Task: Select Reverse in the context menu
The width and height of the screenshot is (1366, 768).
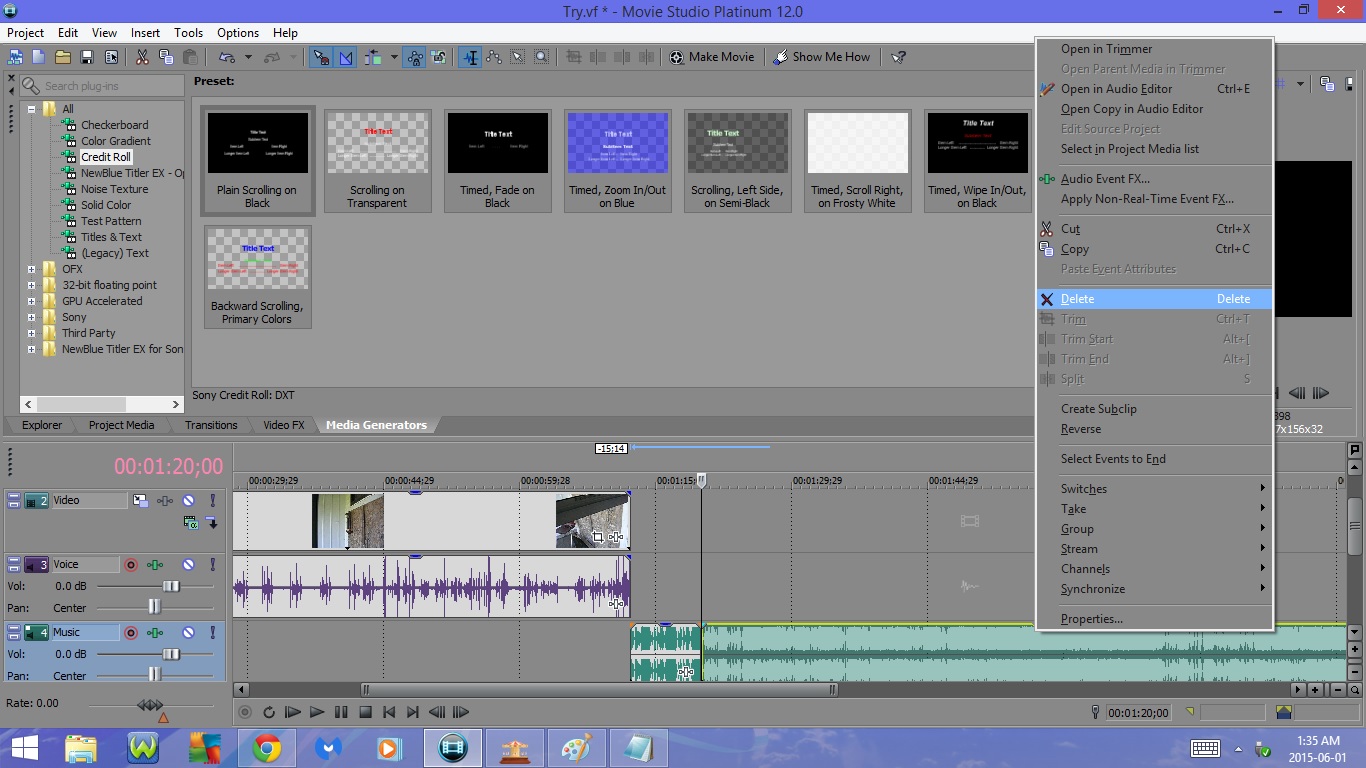Action: pos(1154,429)
